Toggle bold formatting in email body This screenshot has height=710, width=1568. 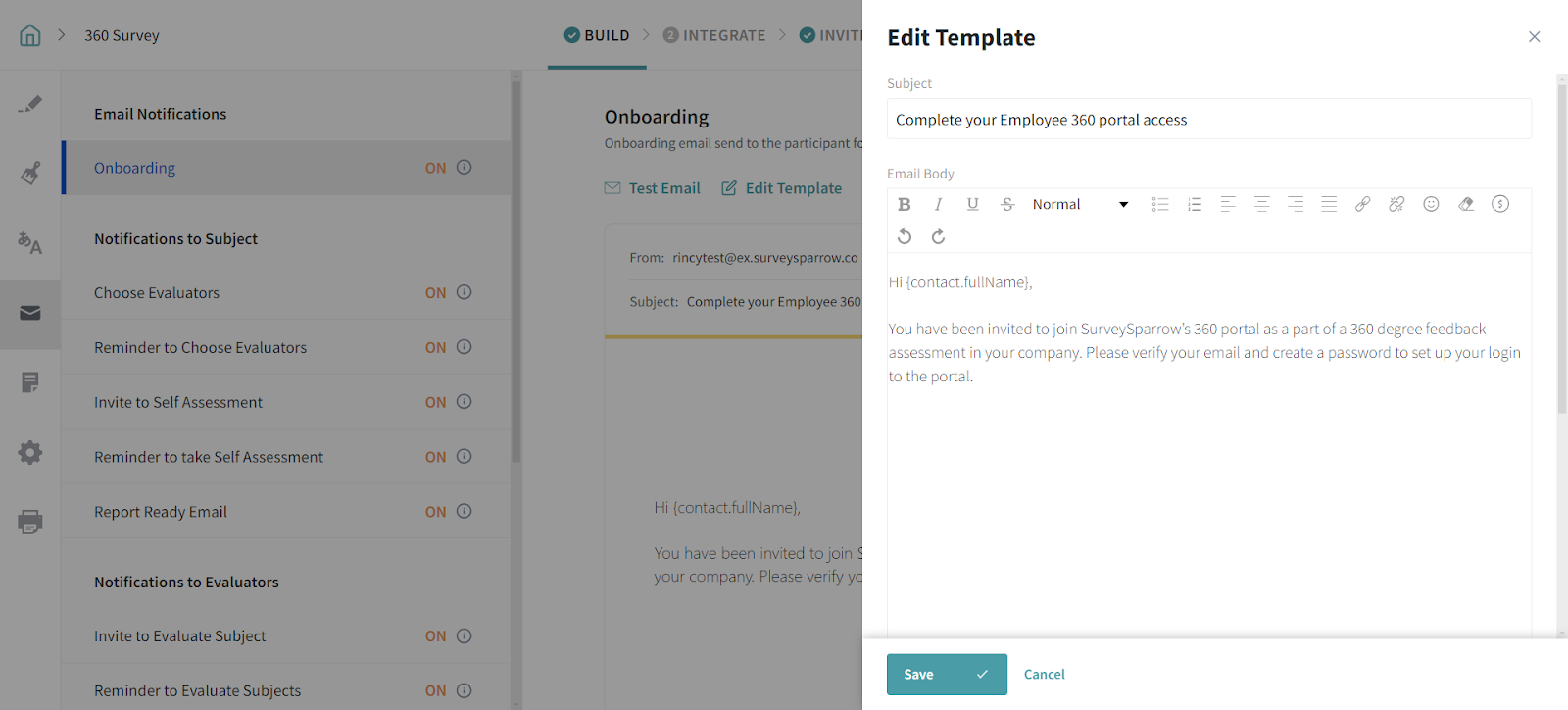click(x=904, y=204)
